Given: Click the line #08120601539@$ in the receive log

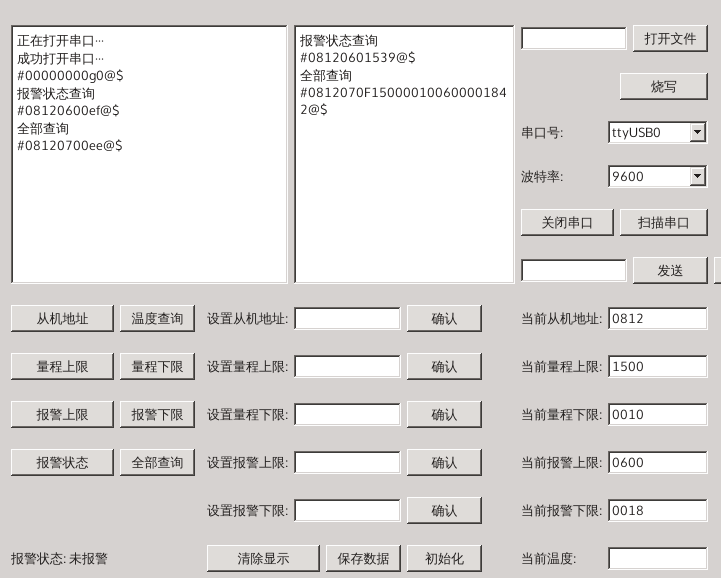Looking at the screenshot, I should (x=358, y=57).
